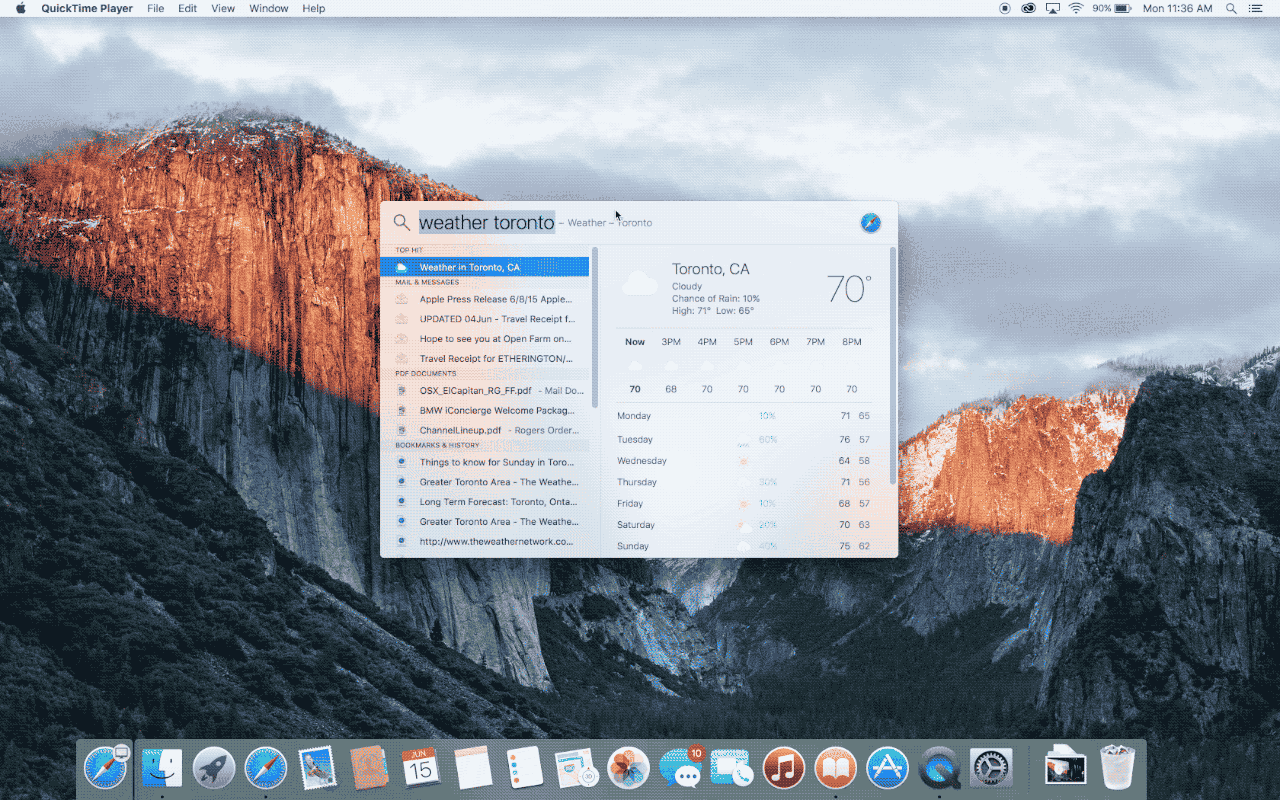The width and height of the screenshot is (1280, 800).
Task: Select the 'Weather in Toronto, CA' top hit
Action: click(x=485, y=266)
